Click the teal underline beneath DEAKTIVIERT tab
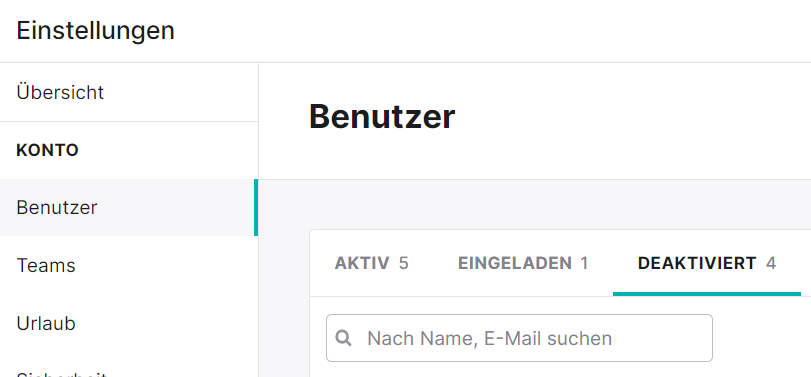 [707, 294]
